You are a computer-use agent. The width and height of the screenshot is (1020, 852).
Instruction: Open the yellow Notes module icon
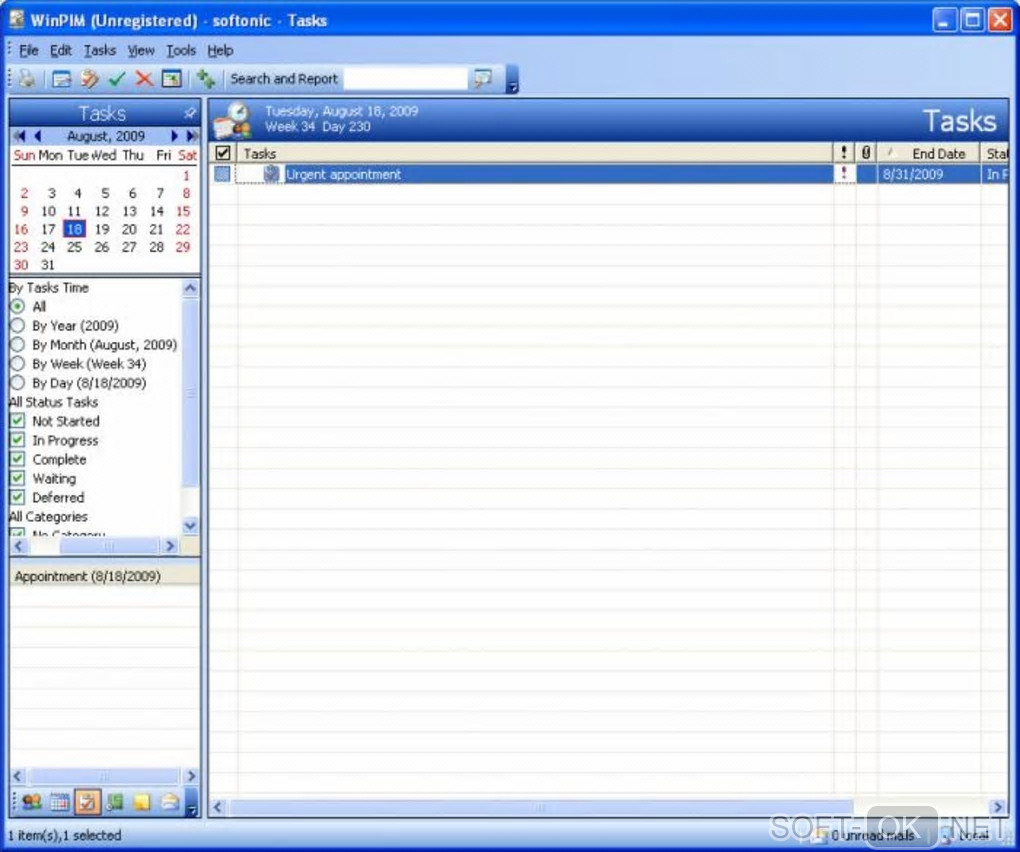(x=142, y=802)
